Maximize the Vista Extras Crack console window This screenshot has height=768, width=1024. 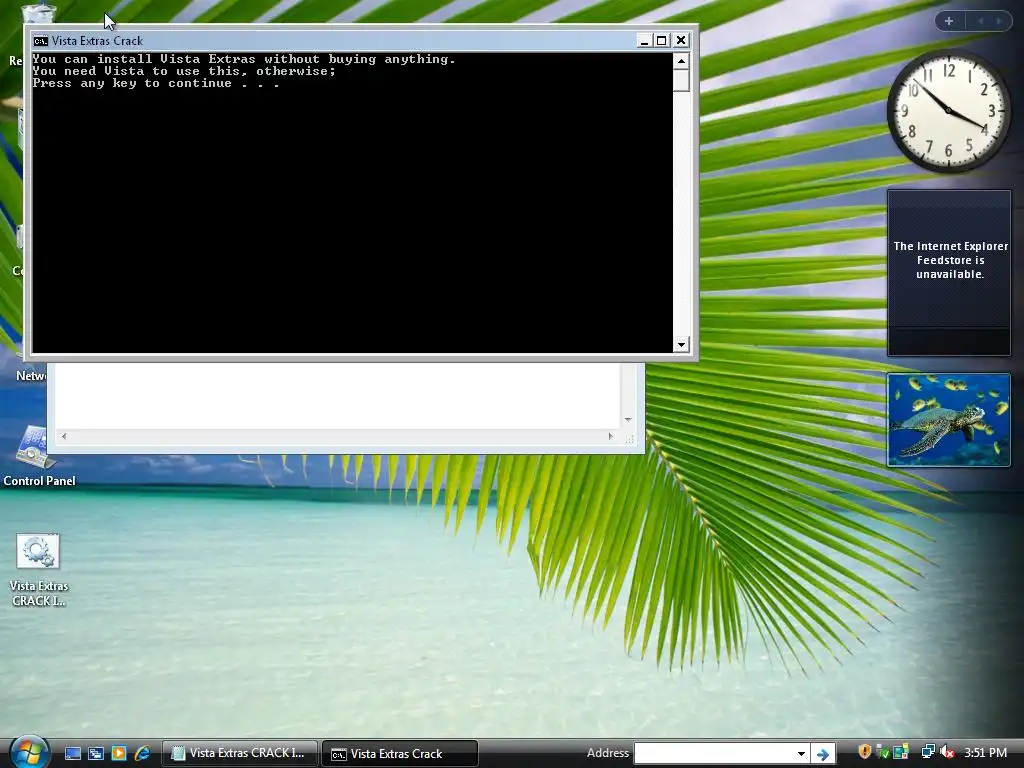click(662, 40)
